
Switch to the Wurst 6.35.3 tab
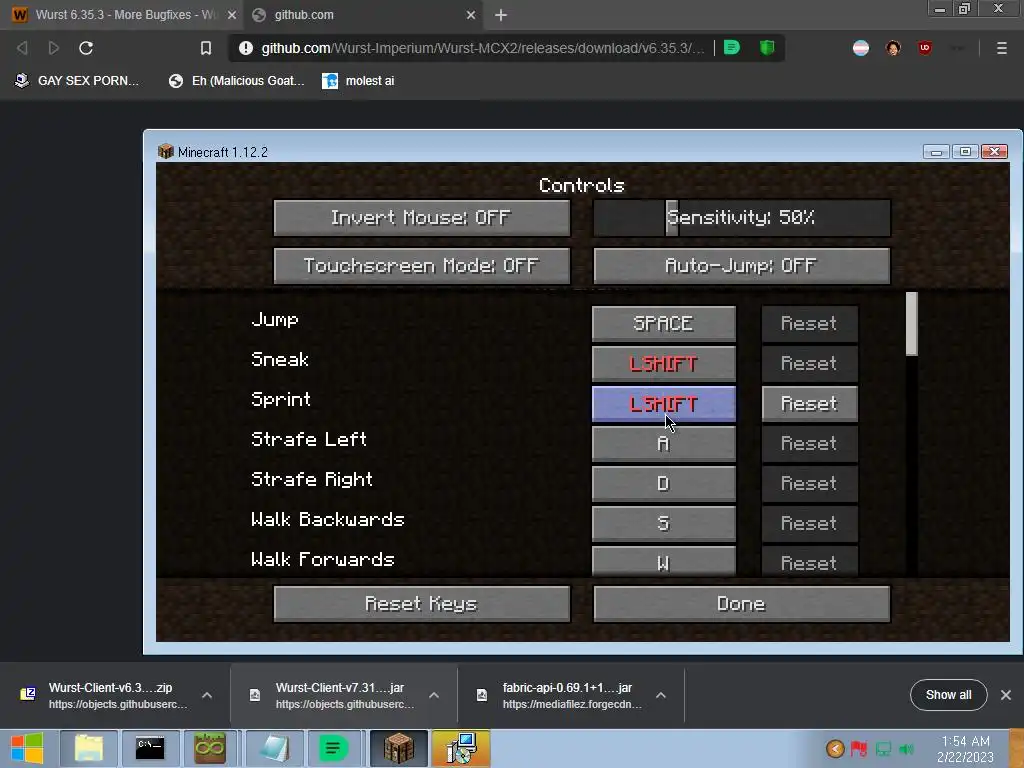click(x=121, y=14)
